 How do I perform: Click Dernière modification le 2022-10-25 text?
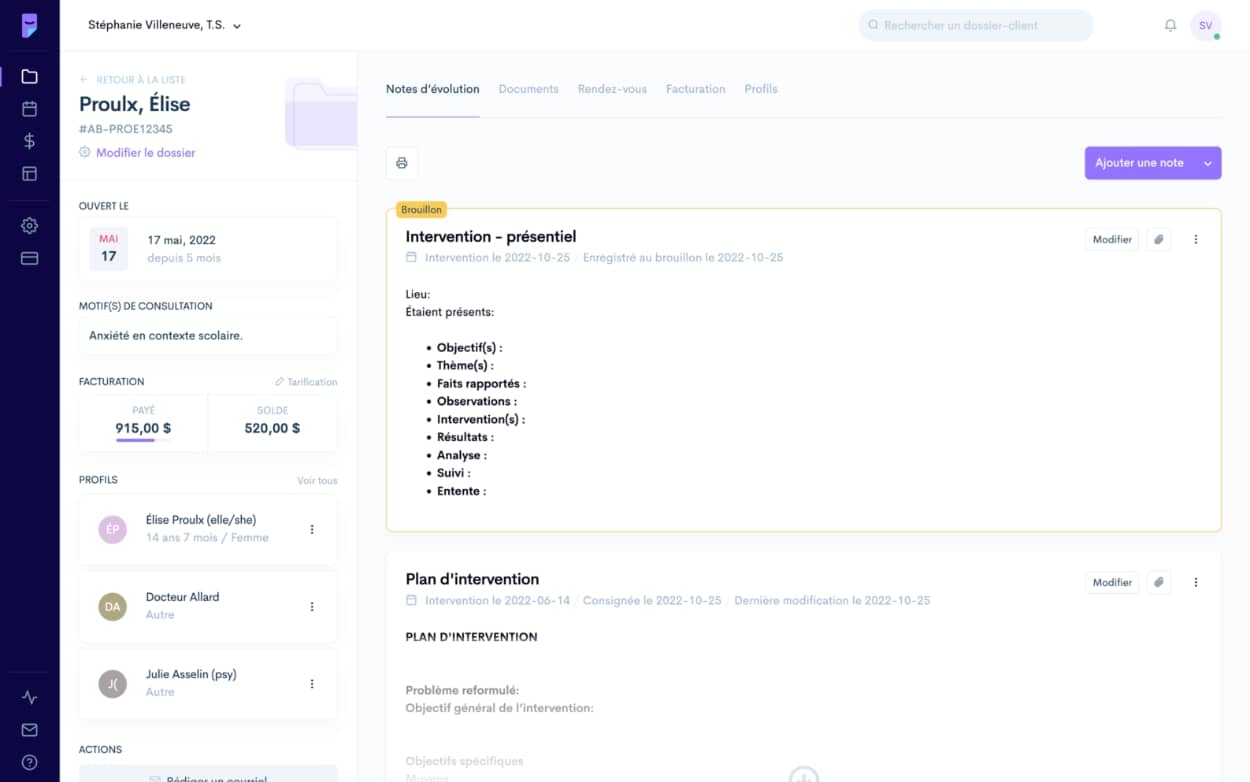click(832, 601)
